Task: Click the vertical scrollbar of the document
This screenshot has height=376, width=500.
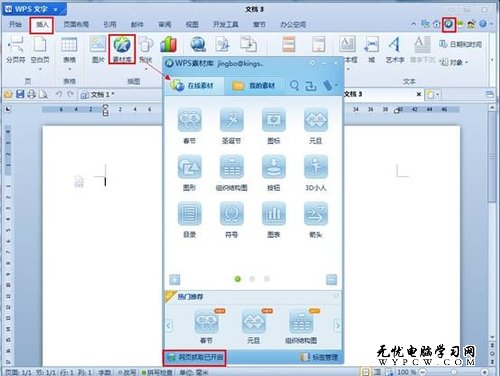Action: [492, 157]
